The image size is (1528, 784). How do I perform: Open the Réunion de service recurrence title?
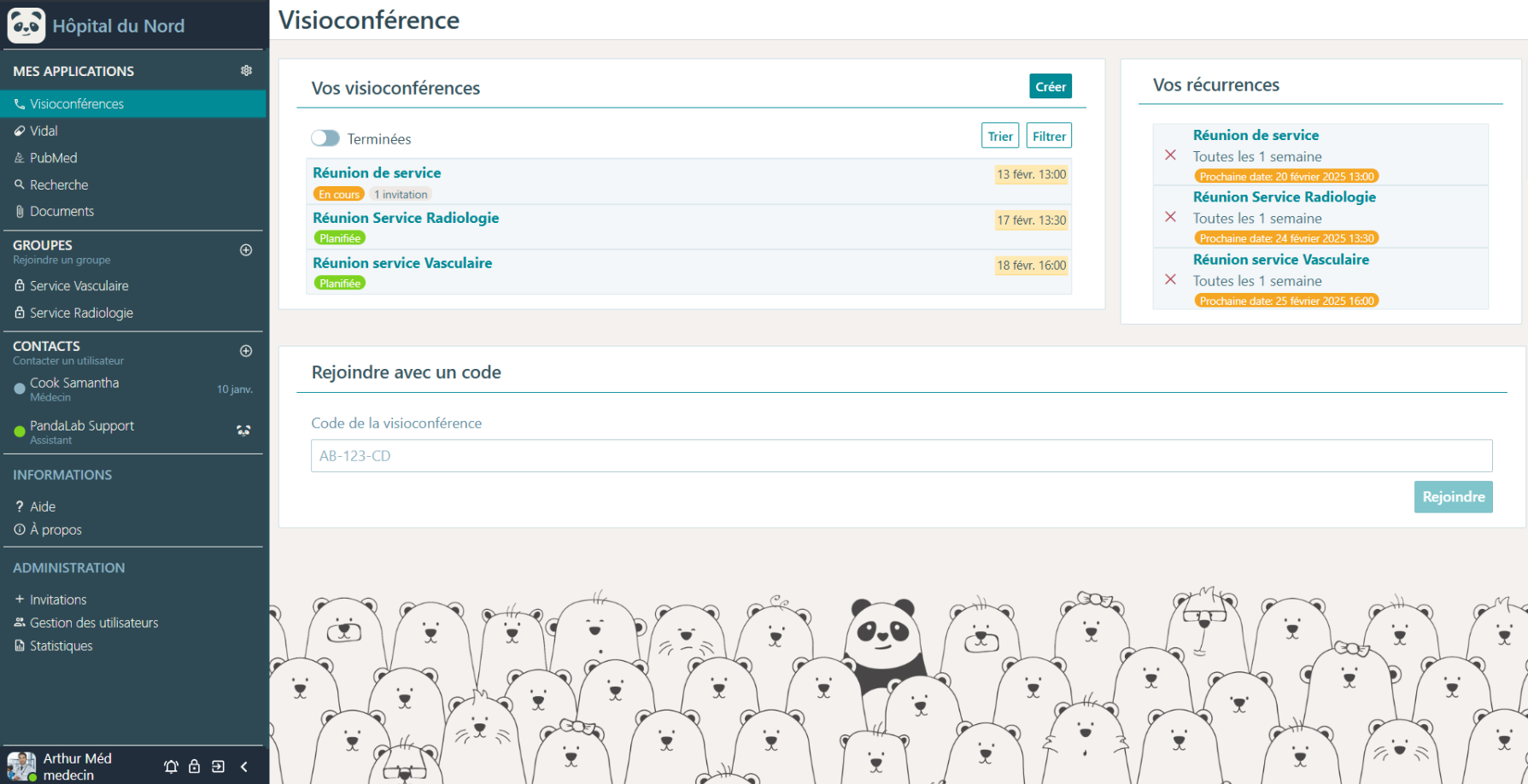[x=1256, y=135]
